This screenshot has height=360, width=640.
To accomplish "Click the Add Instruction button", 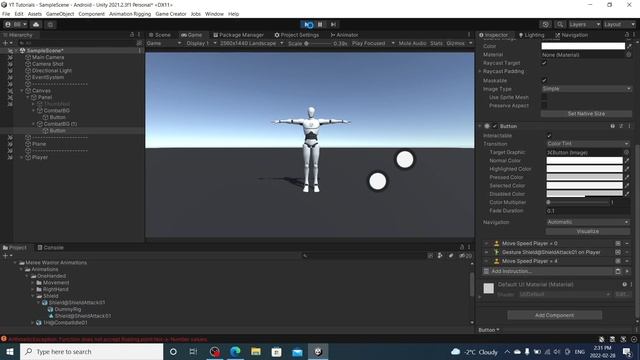I will coord(547,271).
